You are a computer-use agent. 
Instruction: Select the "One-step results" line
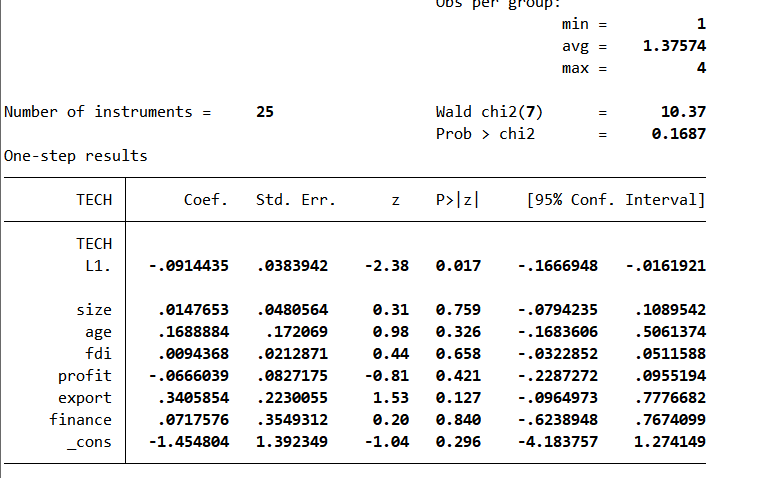pos(76,156)
